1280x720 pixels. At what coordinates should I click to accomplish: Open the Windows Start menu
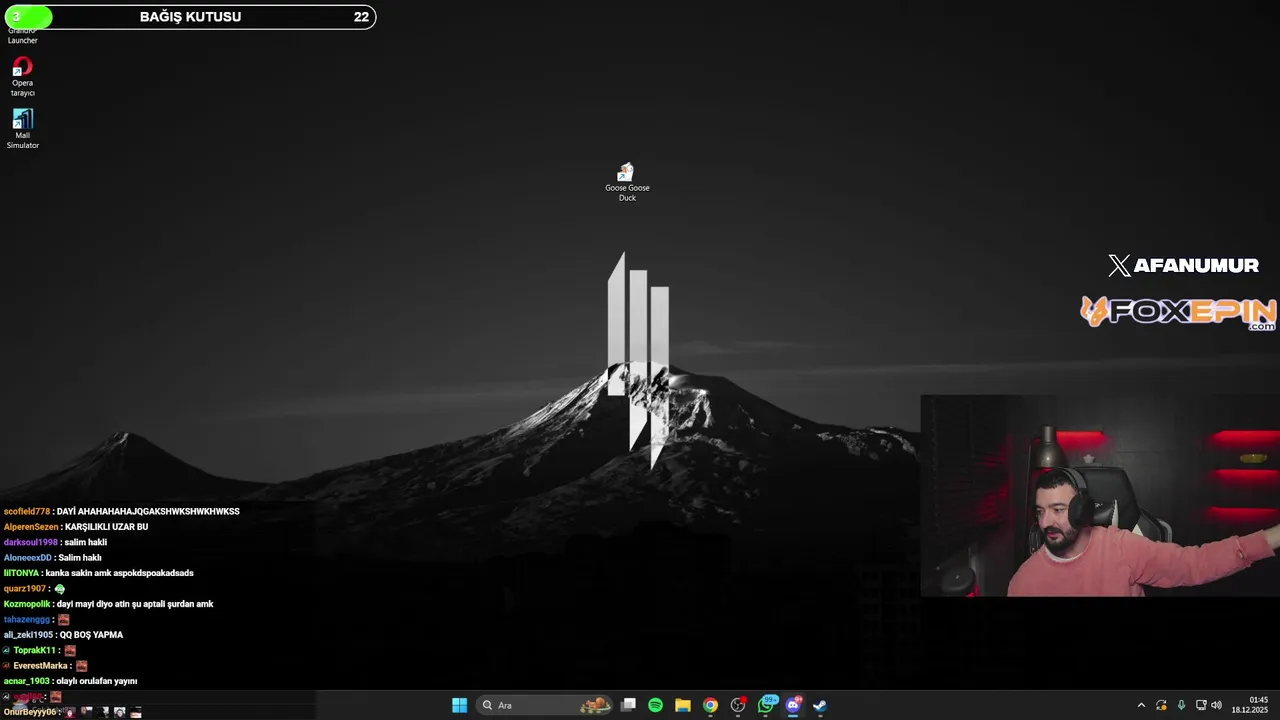click(x=459, y=705)
